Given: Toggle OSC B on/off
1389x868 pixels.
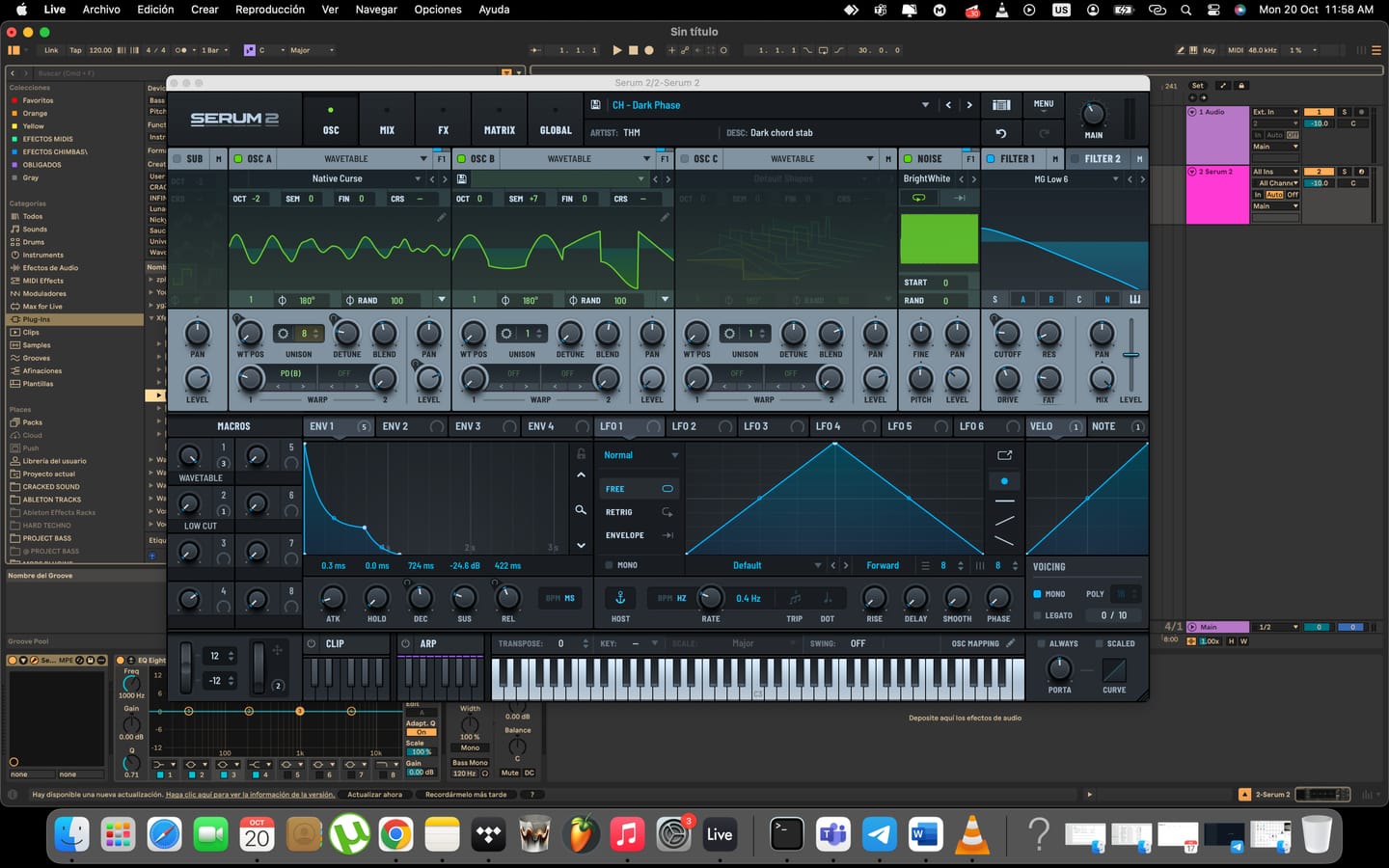Looking at the screenshot, I should (461, 159).
